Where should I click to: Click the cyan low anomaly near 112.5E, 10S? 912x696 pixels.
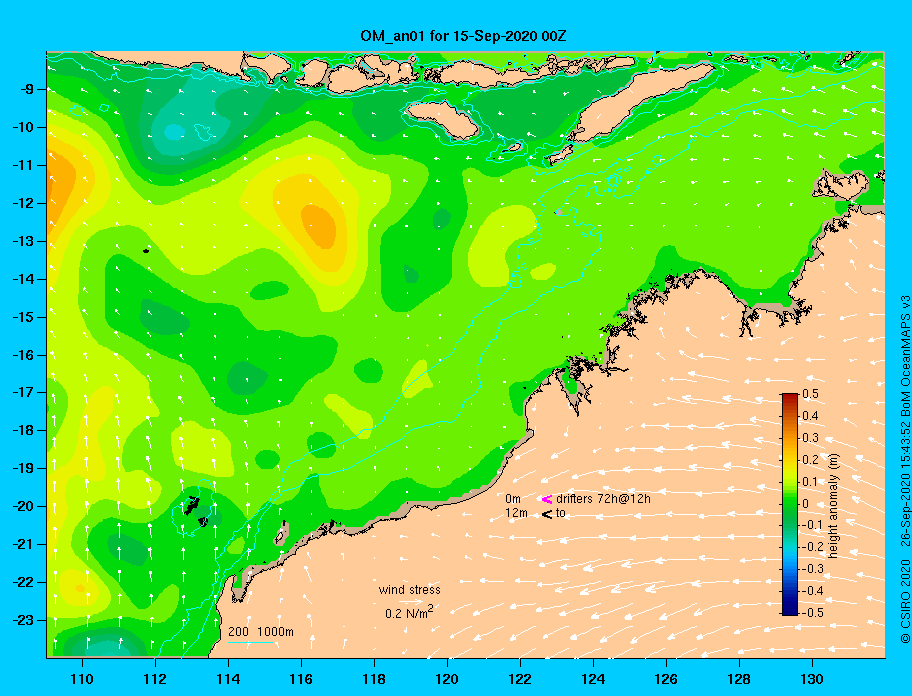coord(174,132)
